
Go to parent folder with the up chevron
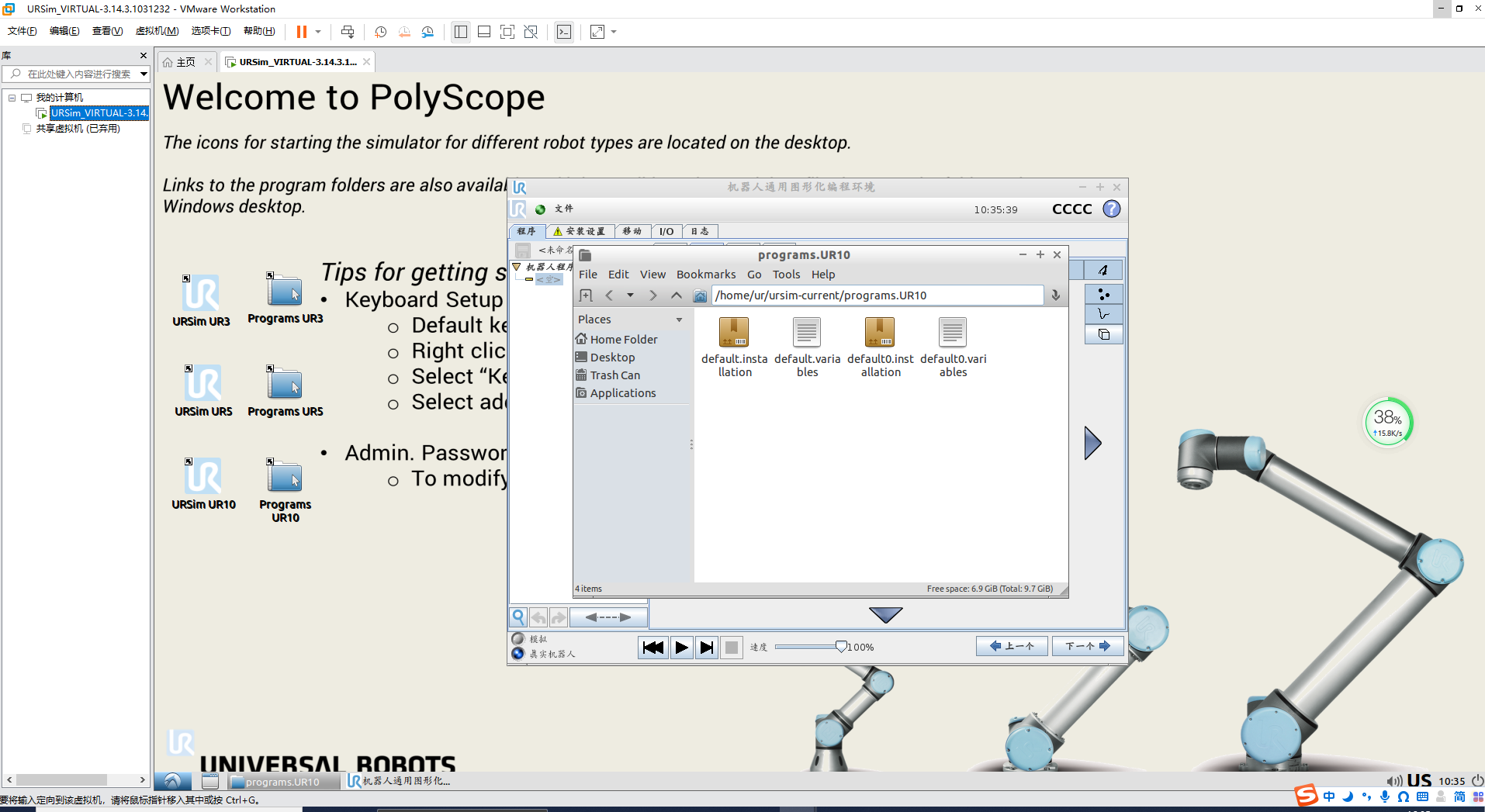(676, 295)
